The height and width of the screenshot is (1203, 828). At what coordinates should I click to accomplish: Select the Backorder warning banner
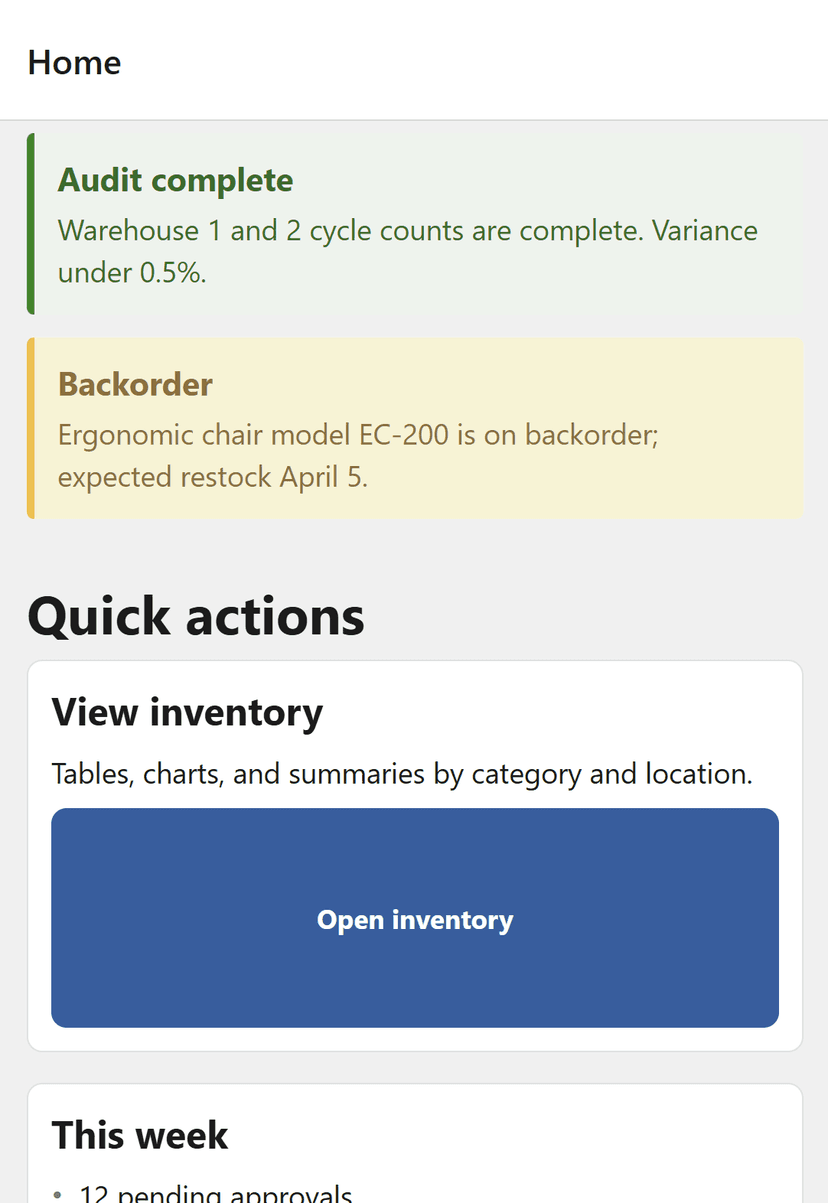pos(414,427)
